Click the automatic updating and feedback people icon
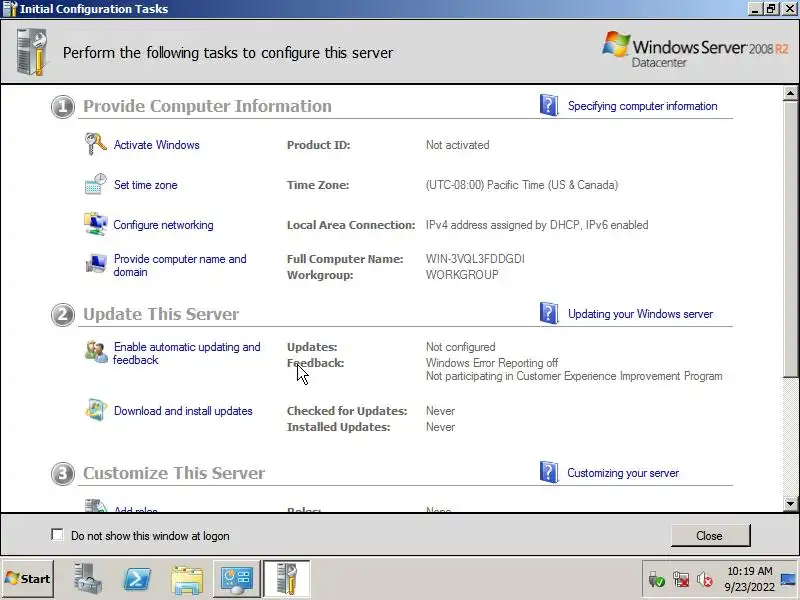This screenshot has height=600, width=800. coord(95,352)
